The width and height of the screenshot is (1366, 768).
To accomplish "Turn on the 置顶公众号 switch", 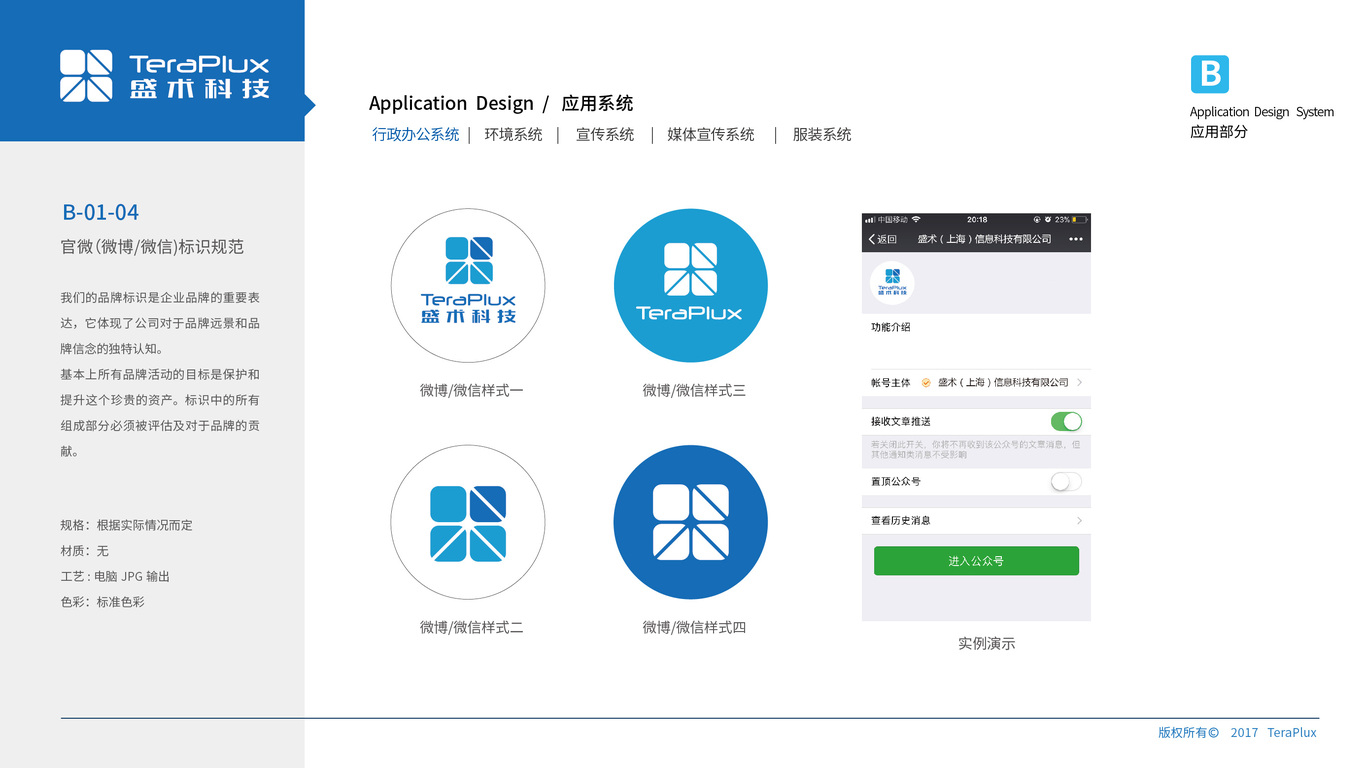I will 1066,482.
